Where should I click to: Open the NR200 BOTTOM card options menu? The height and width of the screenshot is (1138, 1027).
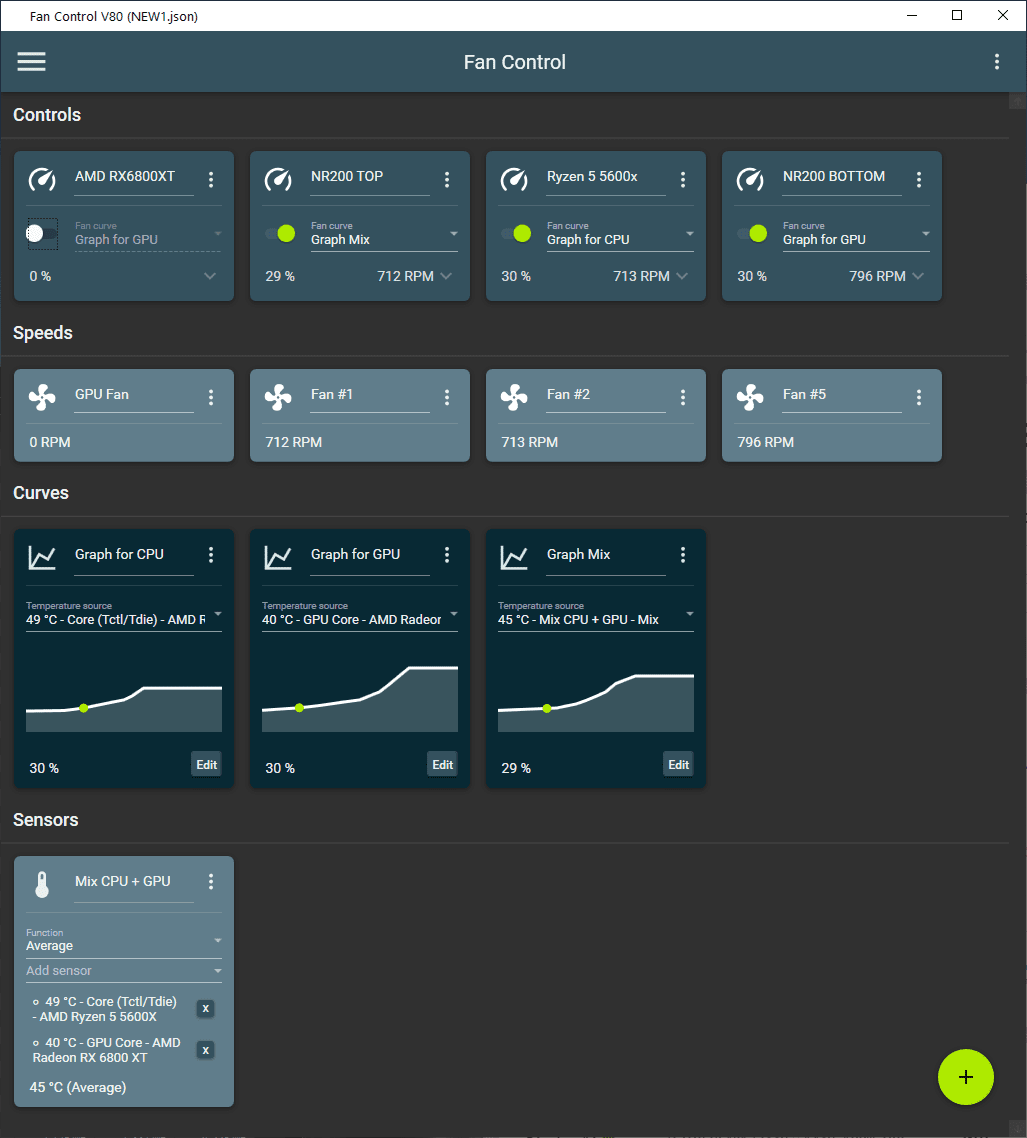click(919, 179)
